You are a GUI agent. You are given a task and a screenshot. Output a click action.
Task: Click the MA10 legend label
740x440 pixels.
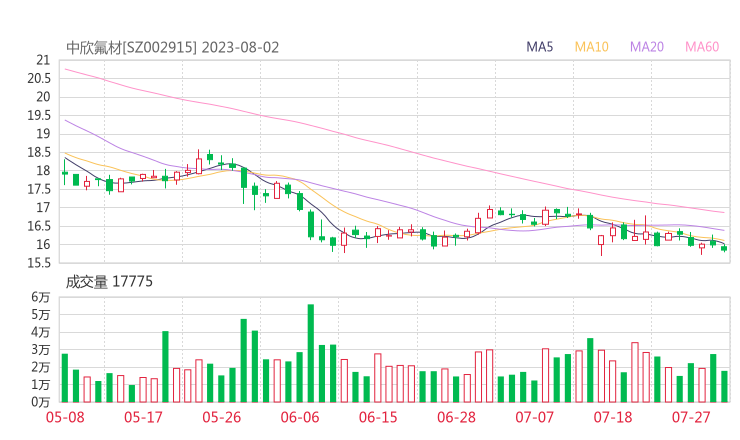pyautogui.click(x=591, y=47)
